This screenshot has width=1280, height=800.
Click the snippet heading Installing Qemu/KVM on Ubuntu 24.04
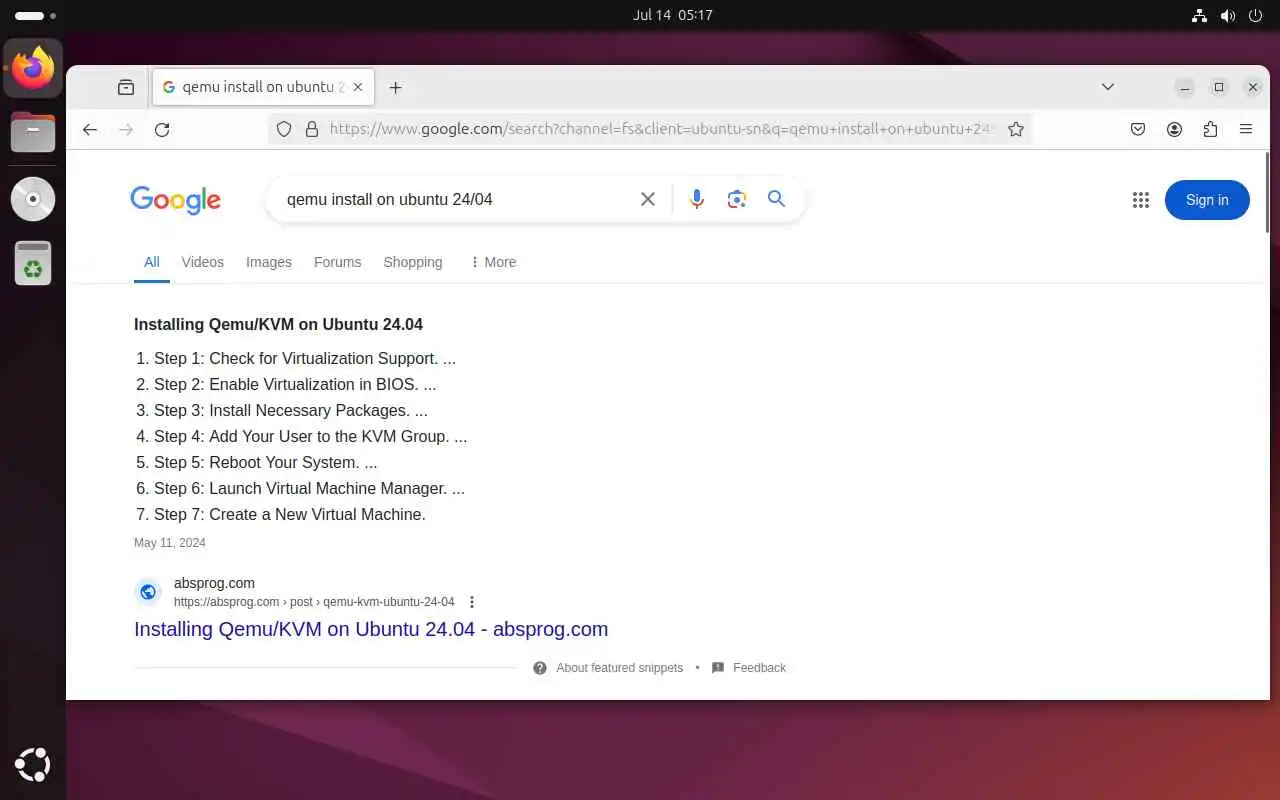click(x=278, y=324)
